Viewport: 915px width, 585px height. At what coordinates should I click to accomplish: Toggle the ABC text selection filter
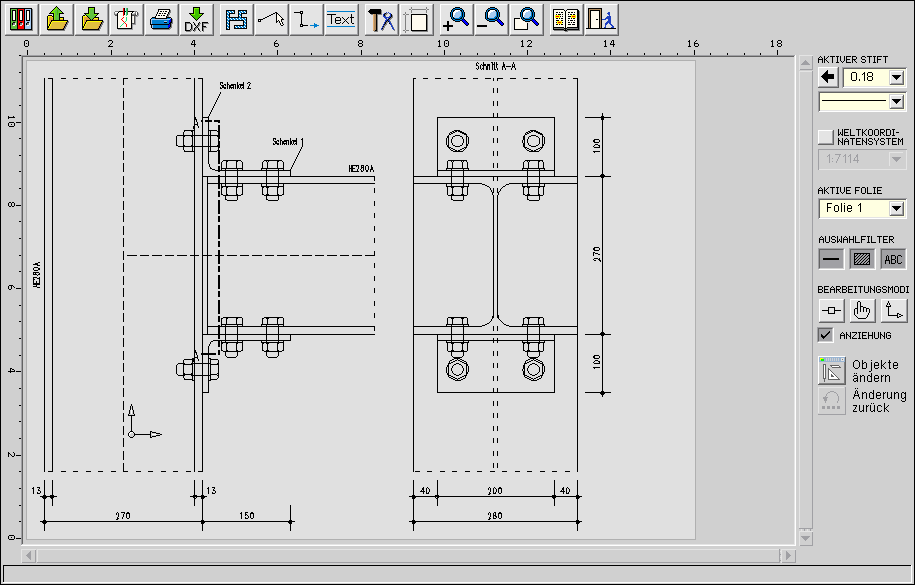[x=893, y=259]
